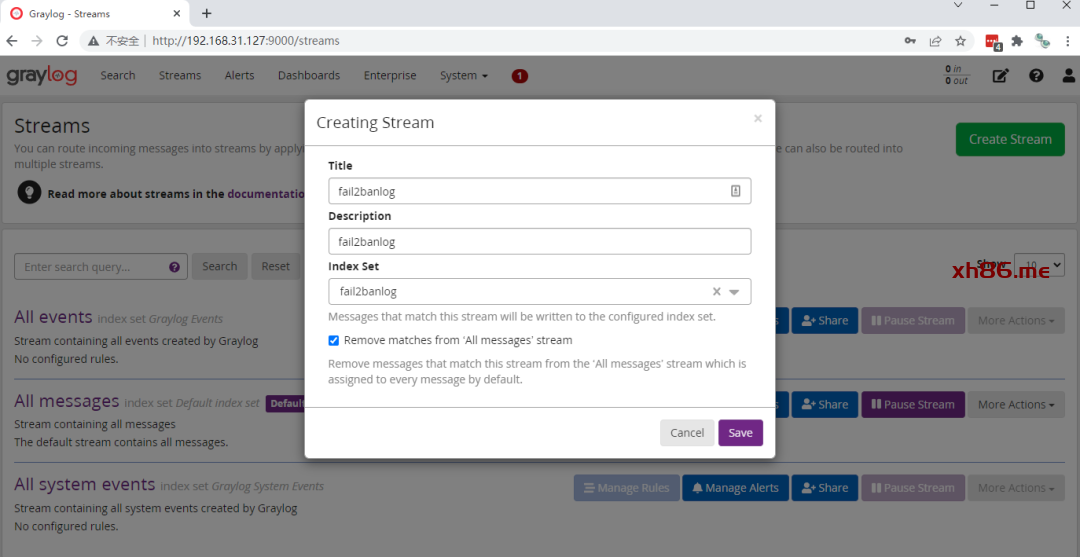
Task: Expand More Actions for All messages stream
Action: [x=1016, y=405]
